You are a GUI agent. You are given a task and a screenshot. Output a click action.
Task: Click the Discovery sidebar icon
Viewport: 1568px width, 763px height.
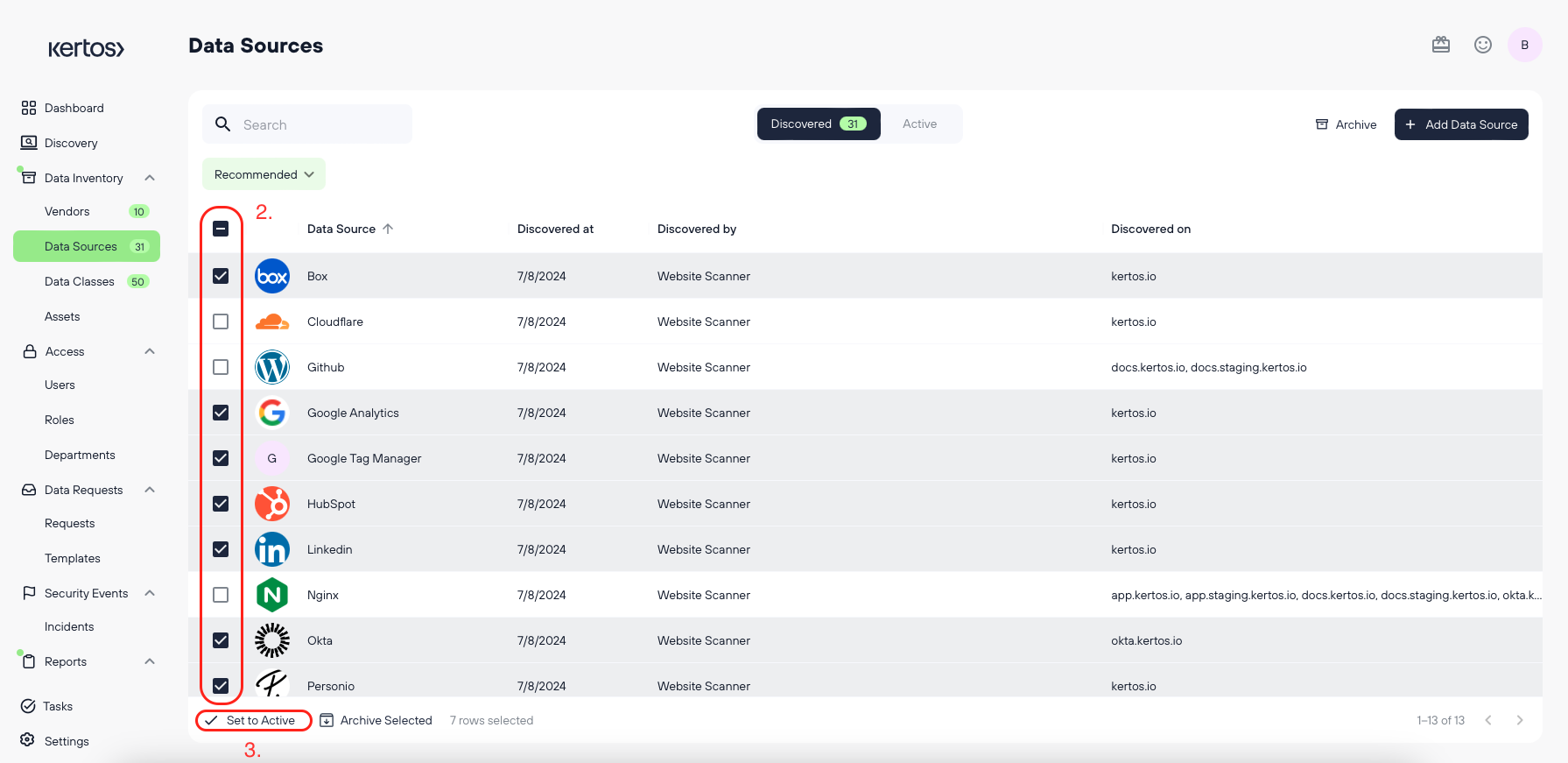[x=29, y=142]
